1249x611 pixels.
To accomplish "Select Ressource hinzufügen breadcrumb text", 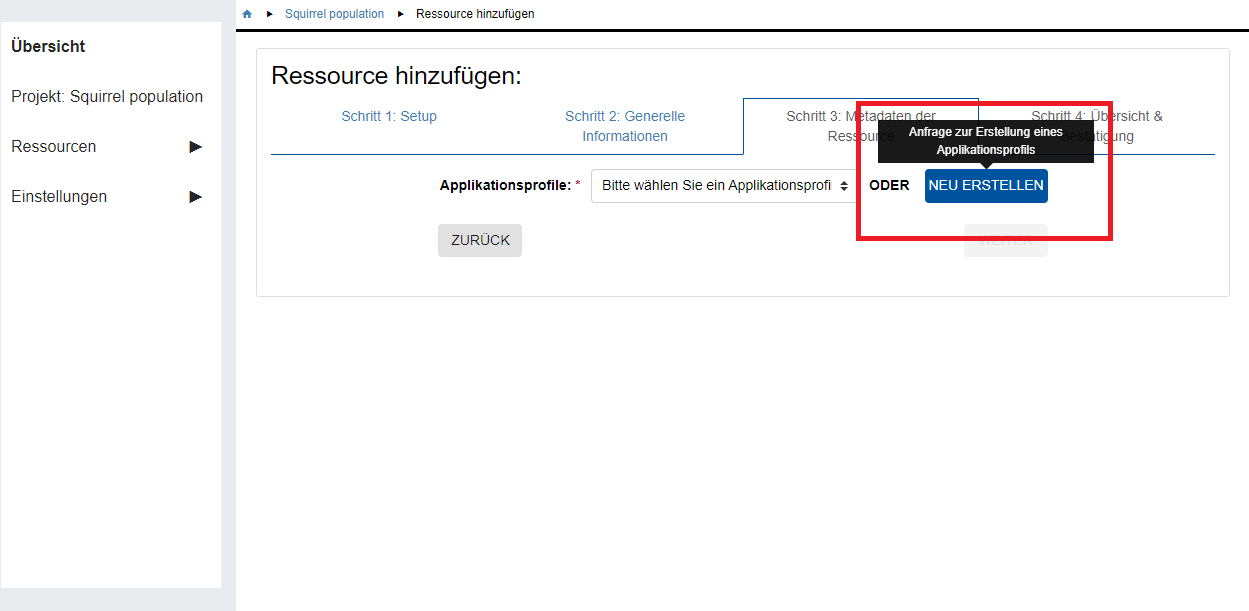I will (x=475, y=14).
